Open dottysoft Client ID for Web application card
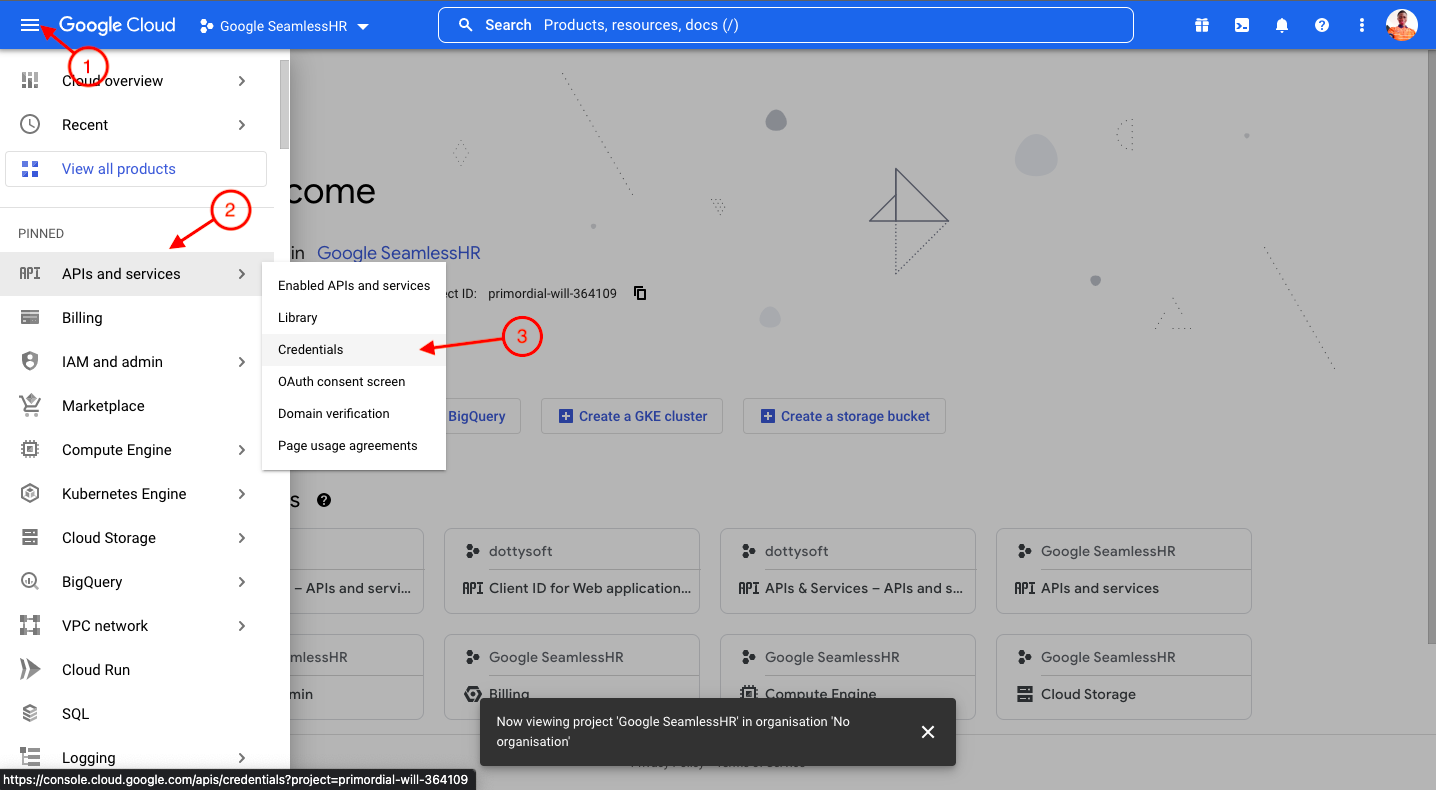 [x=572, y=571]
